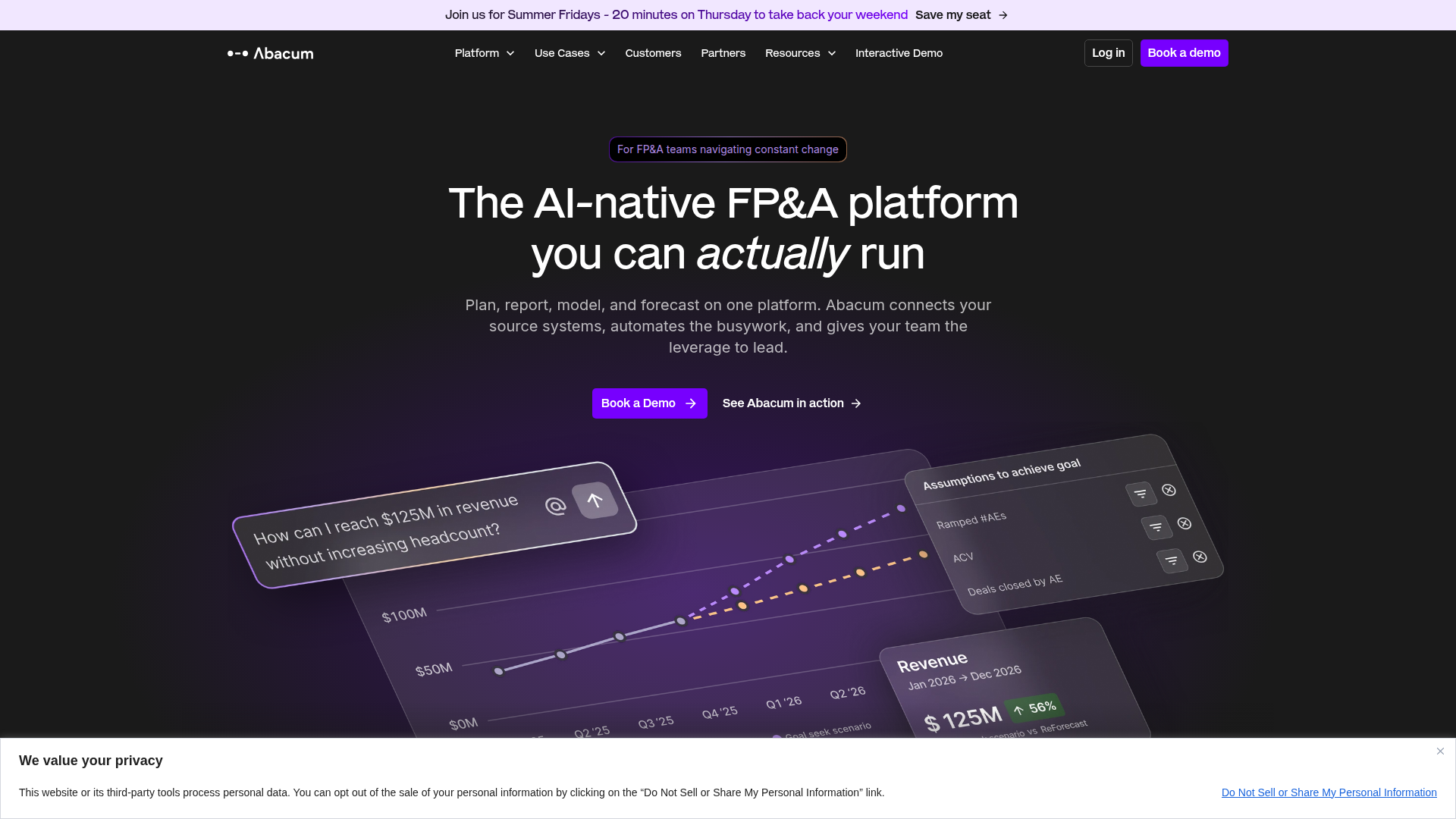Image resolution: width=1456 pixels, height=819 pixels.
Task: Click the '$0M' axis label
Action: coord(463,724)
